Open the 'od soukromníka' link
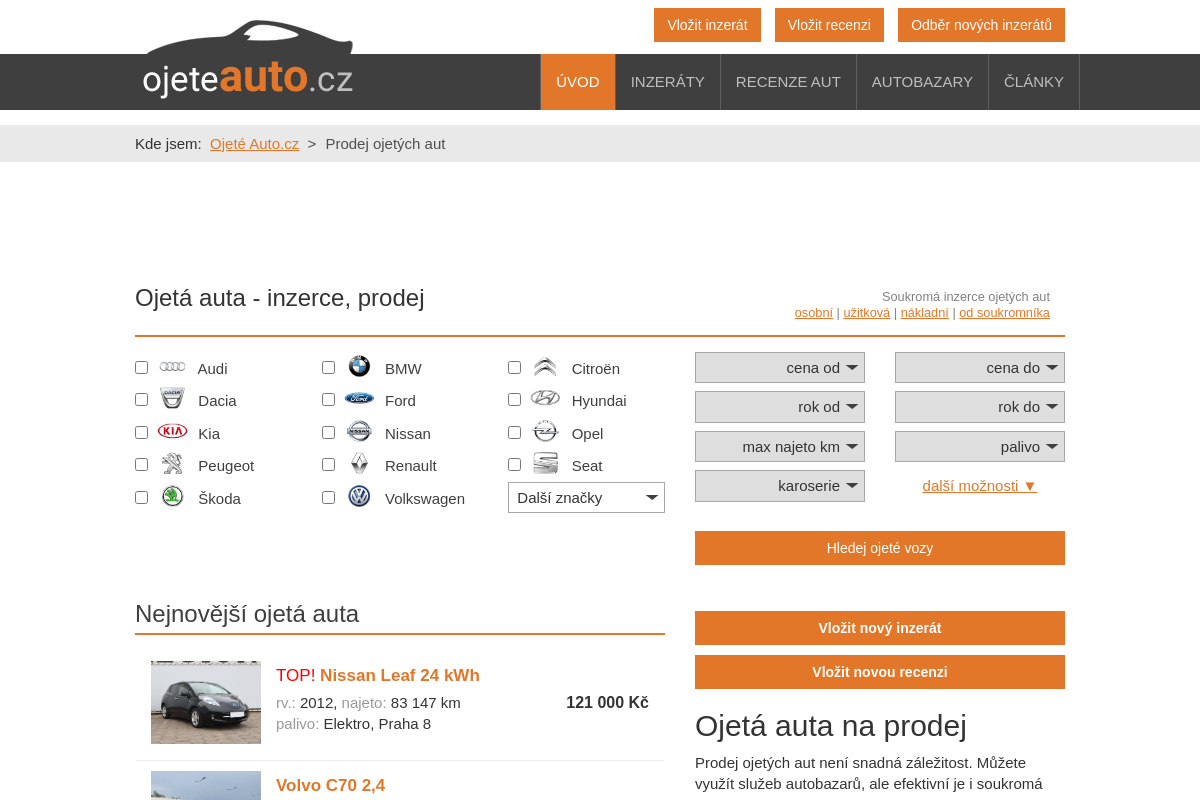The image size is (1200, 800). pyautogui.click(x=1004, y=313)
